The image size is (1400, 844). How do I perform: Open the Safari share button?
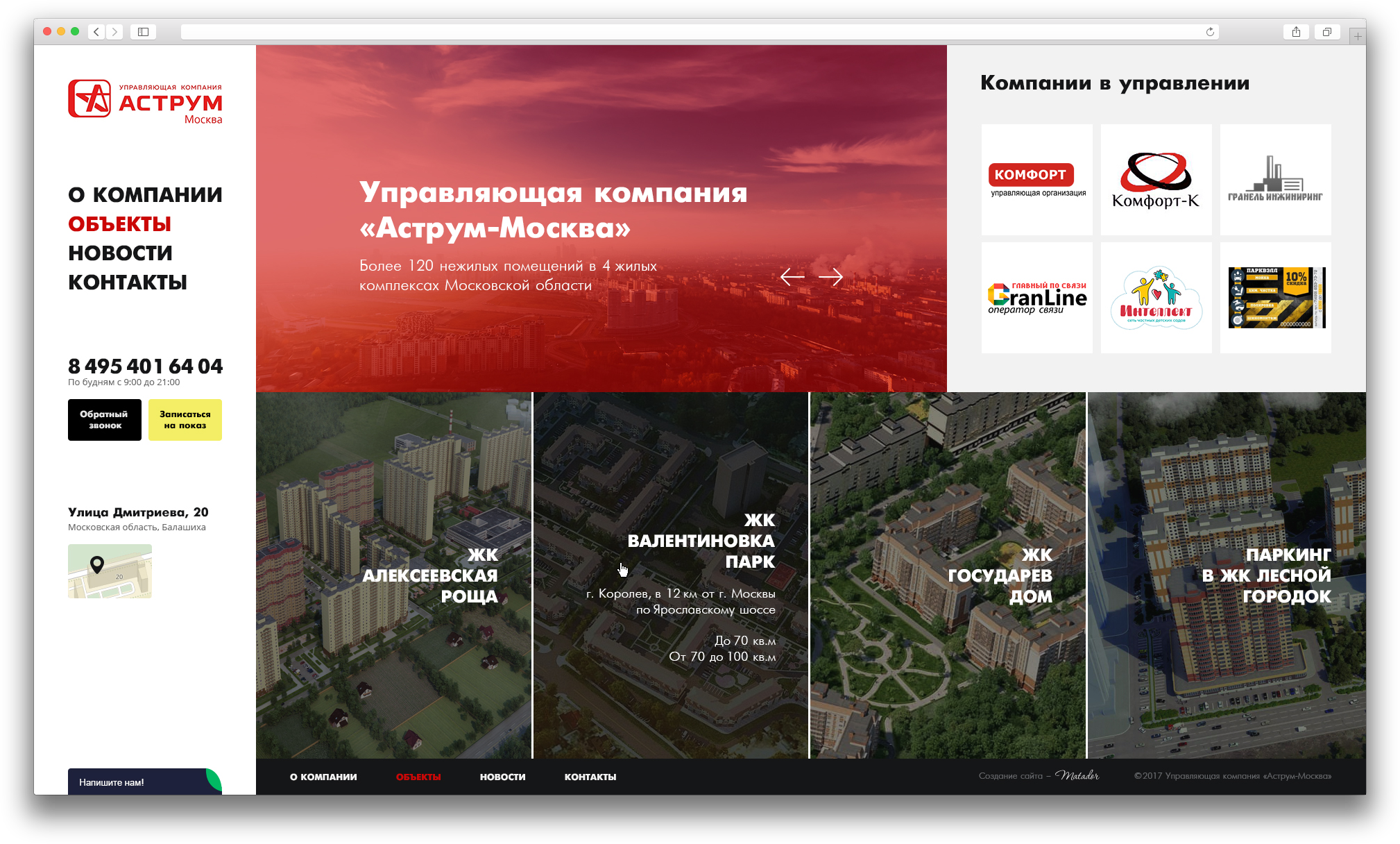(x=1296, y=32)
